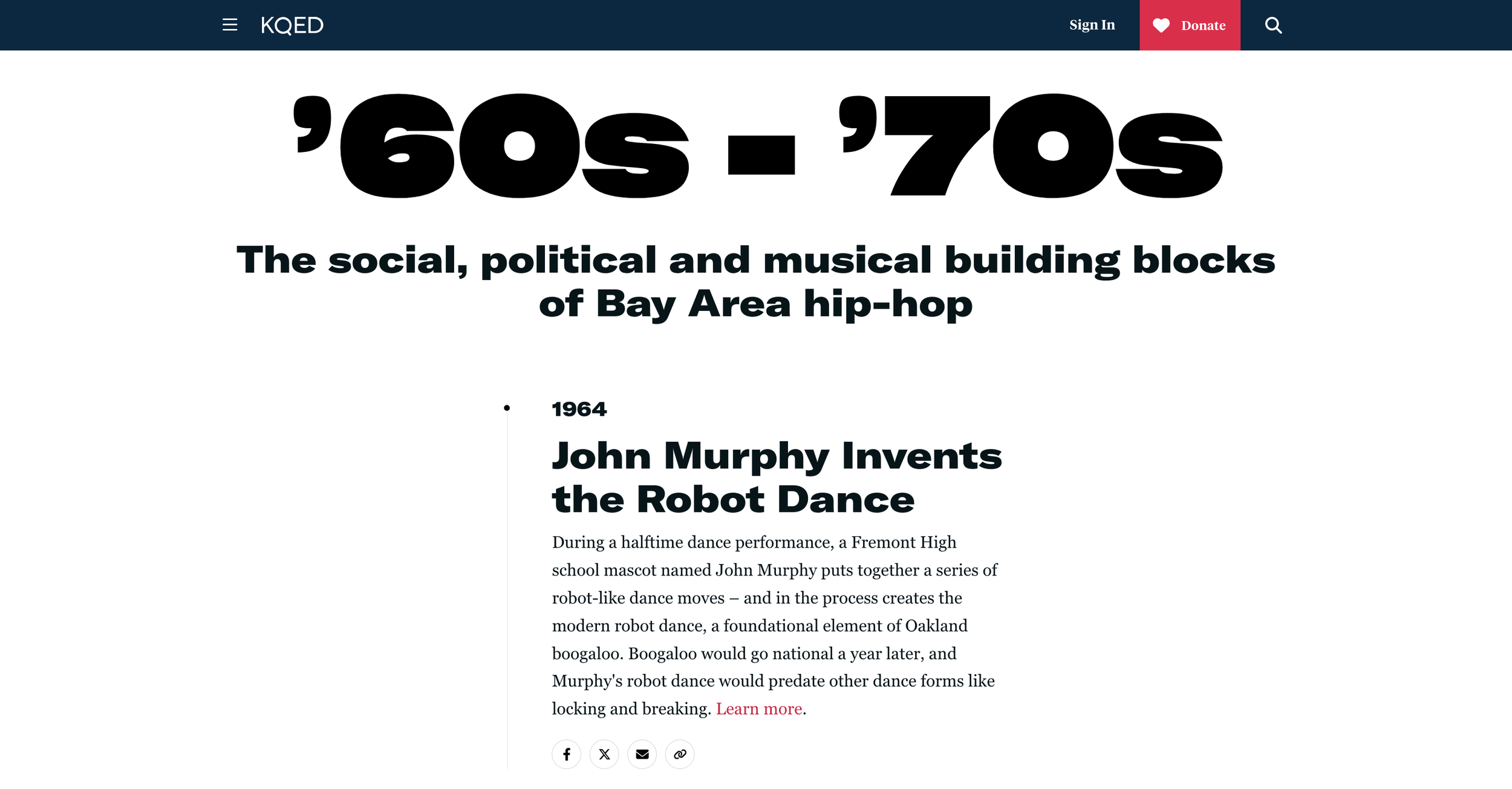Click the 1964 timeline dot marker
The image size is (1512, 789).
[x=507, y=408]
